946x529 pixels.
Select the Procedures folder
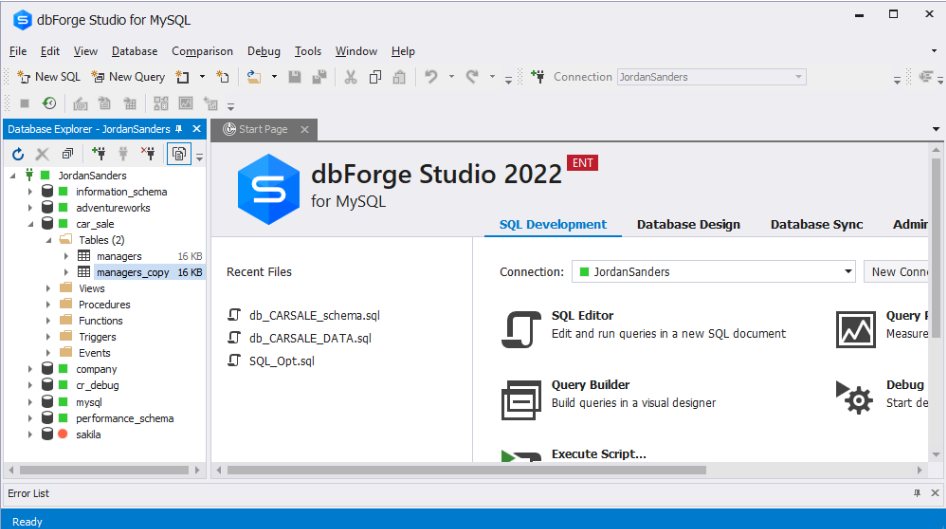click(104, 305)
